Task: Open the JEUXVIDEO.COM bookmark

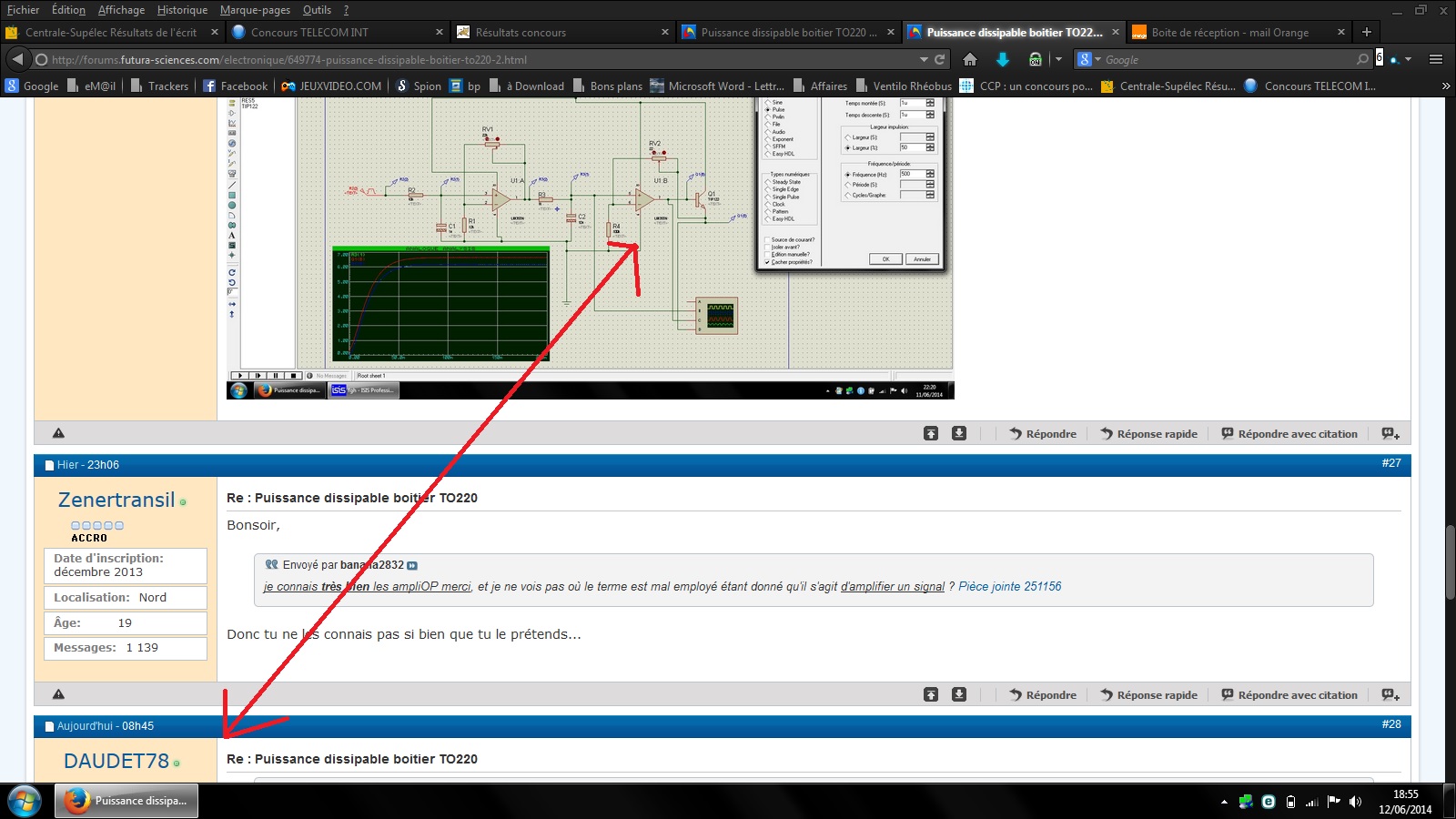Action: coord(331,86)
